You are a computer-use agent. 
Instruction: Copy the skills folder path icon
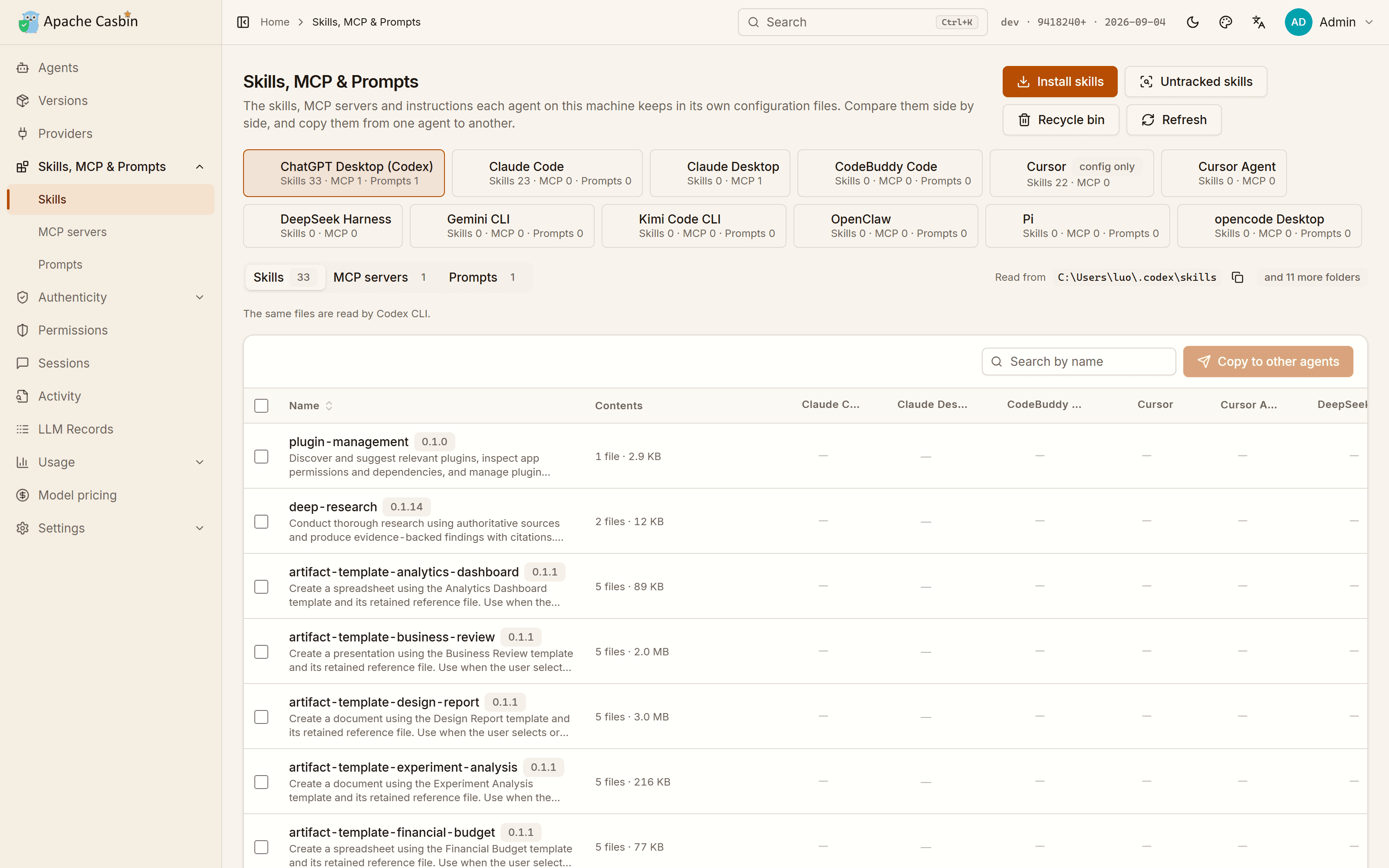coord(1238,277)
